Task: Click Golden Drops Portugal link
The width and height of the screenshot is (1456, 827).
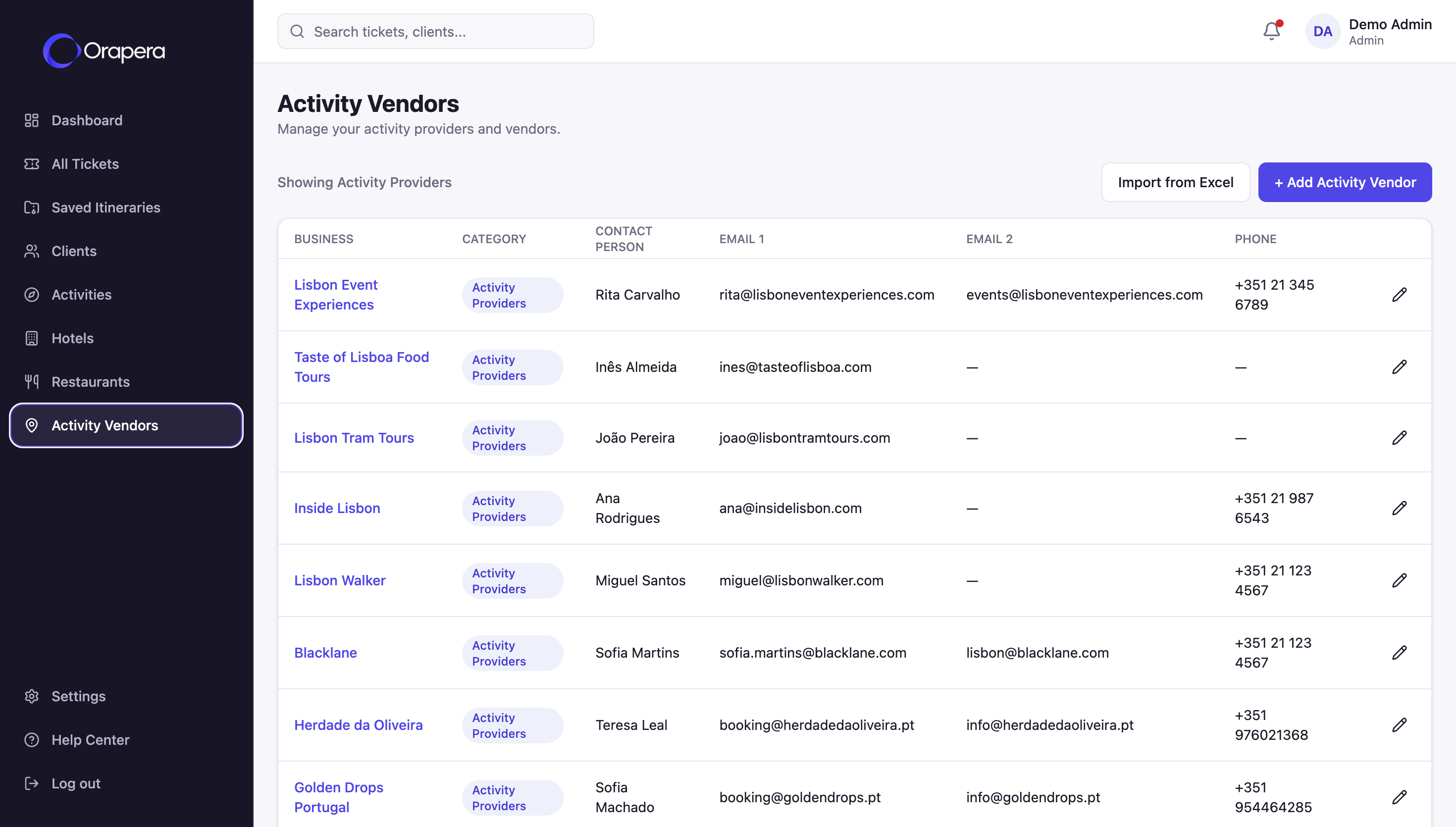Action: point(338,797)
